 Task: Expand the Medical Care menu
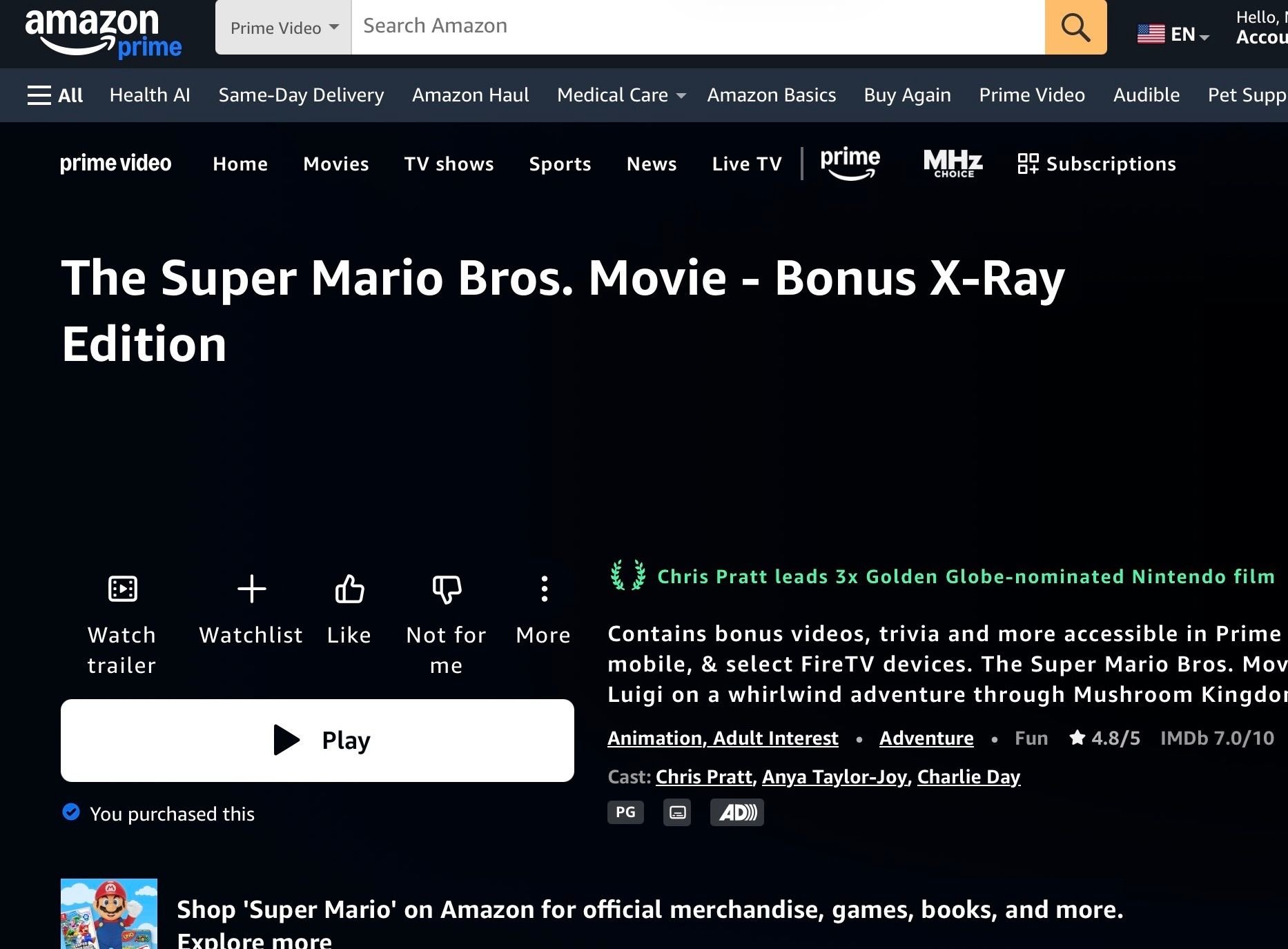[x=621, y=95]
